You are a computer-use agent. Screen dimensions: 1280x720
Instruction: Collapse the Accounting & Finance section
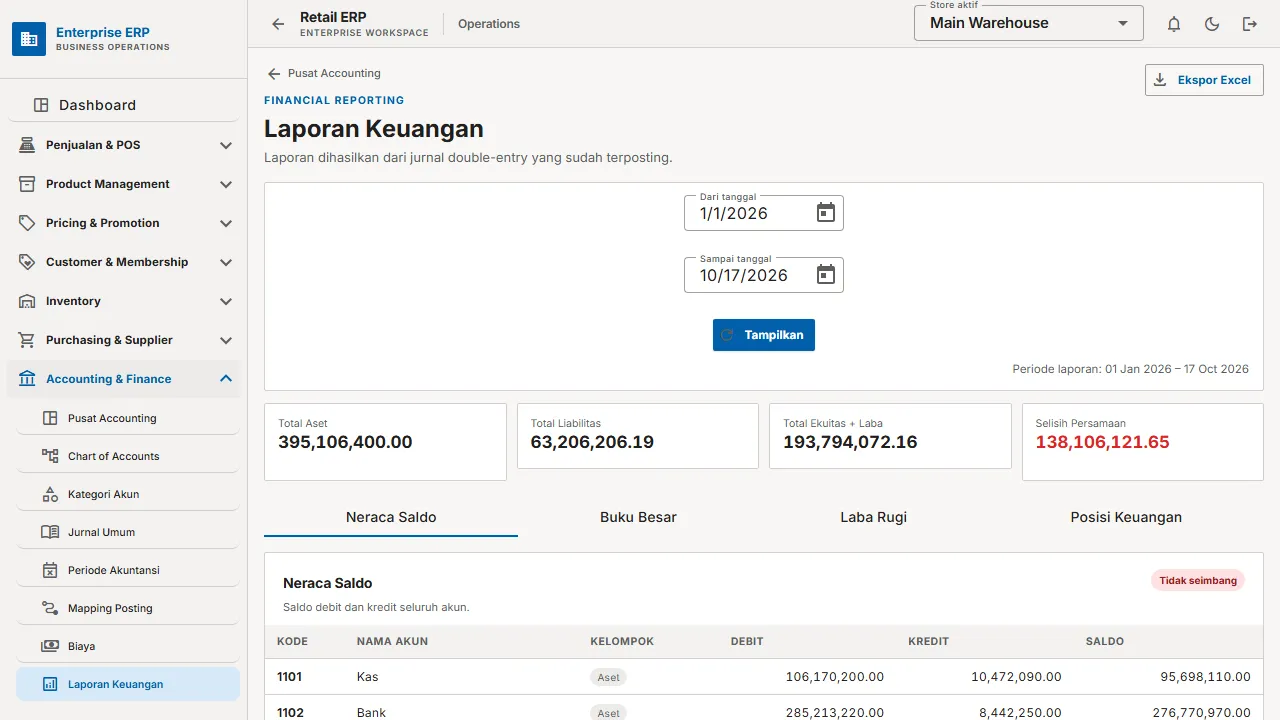[124, 379]
